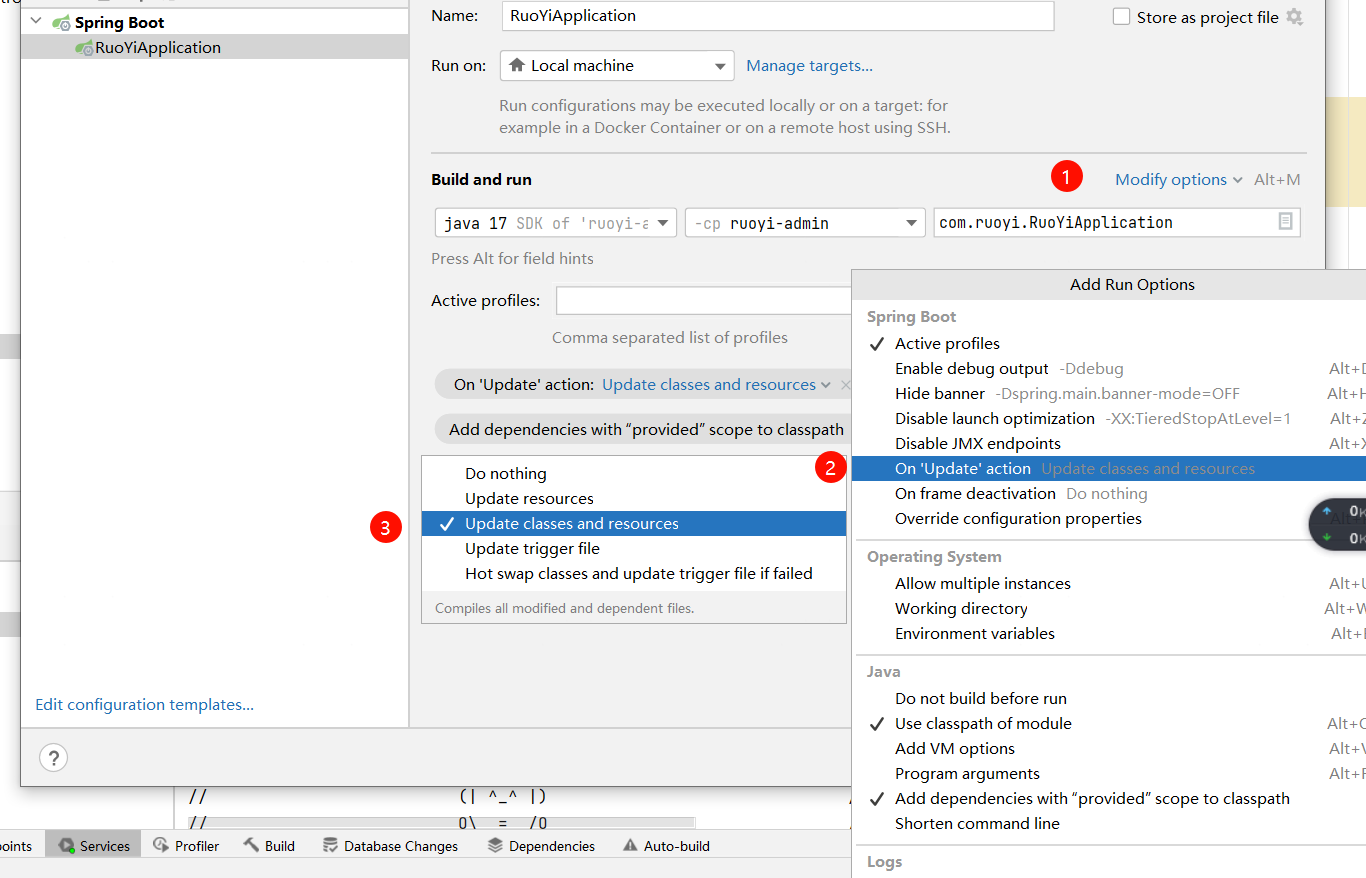
Task: Open the Build tool window tab
Action: 269,846
